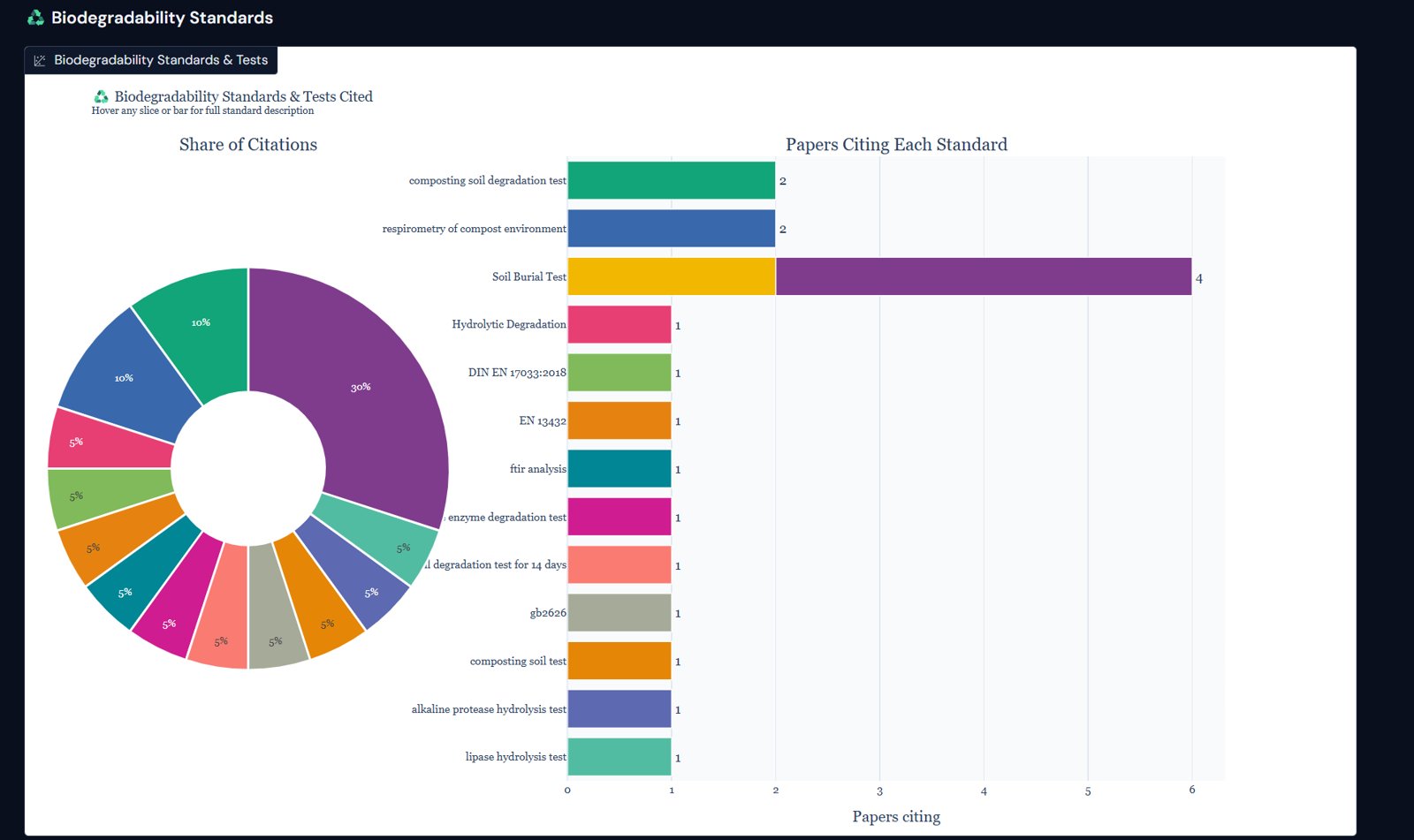Click the gb2626 bar

[x=620, y=613]
